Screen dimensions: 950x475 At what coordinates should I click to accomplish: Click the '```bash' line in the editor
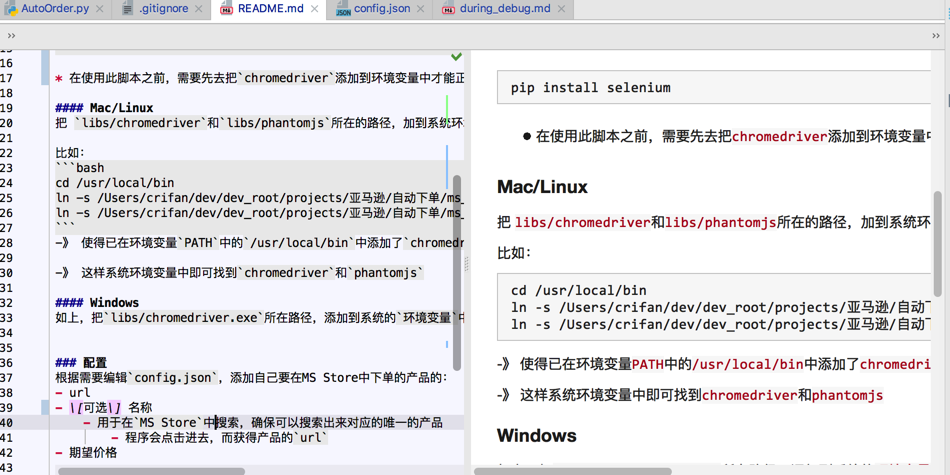(79, 168)
